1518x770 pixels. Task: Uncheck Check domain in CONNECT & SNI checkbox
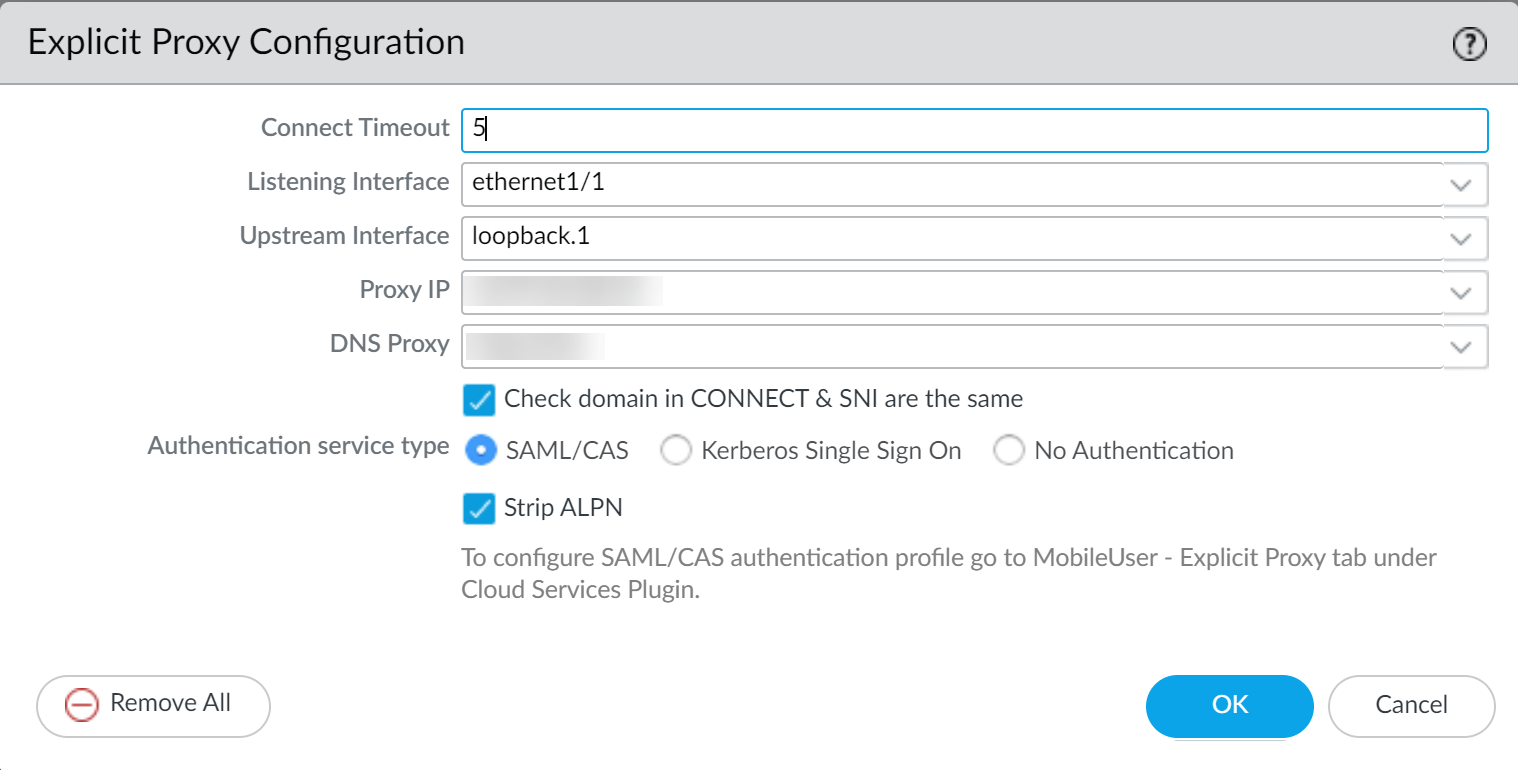(479, 400)
